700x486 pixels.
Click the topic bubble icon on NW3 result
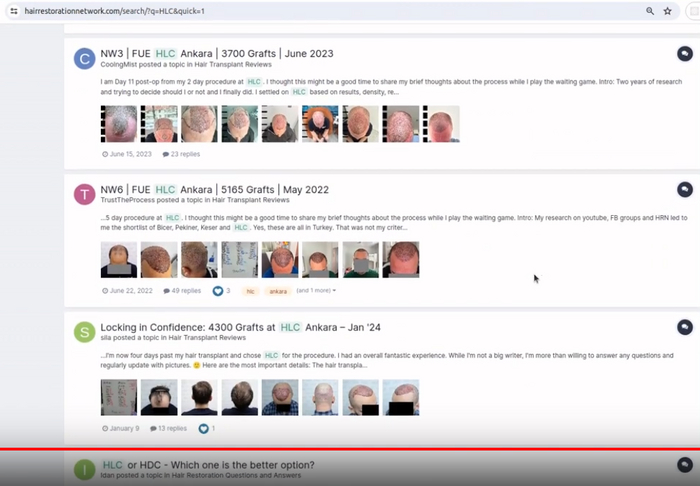coord(685,54)
